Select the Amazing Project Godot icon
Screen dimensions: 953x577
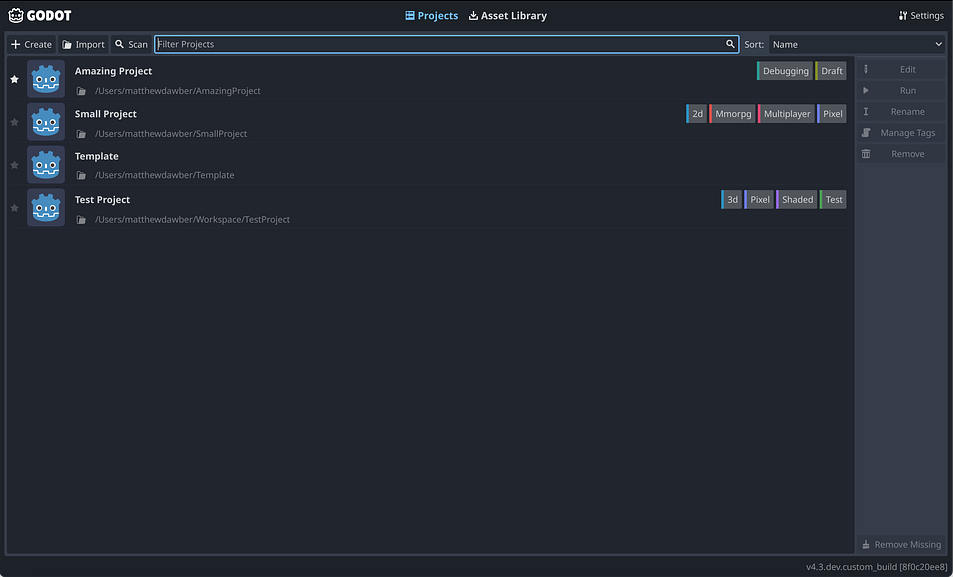point(46,79)
